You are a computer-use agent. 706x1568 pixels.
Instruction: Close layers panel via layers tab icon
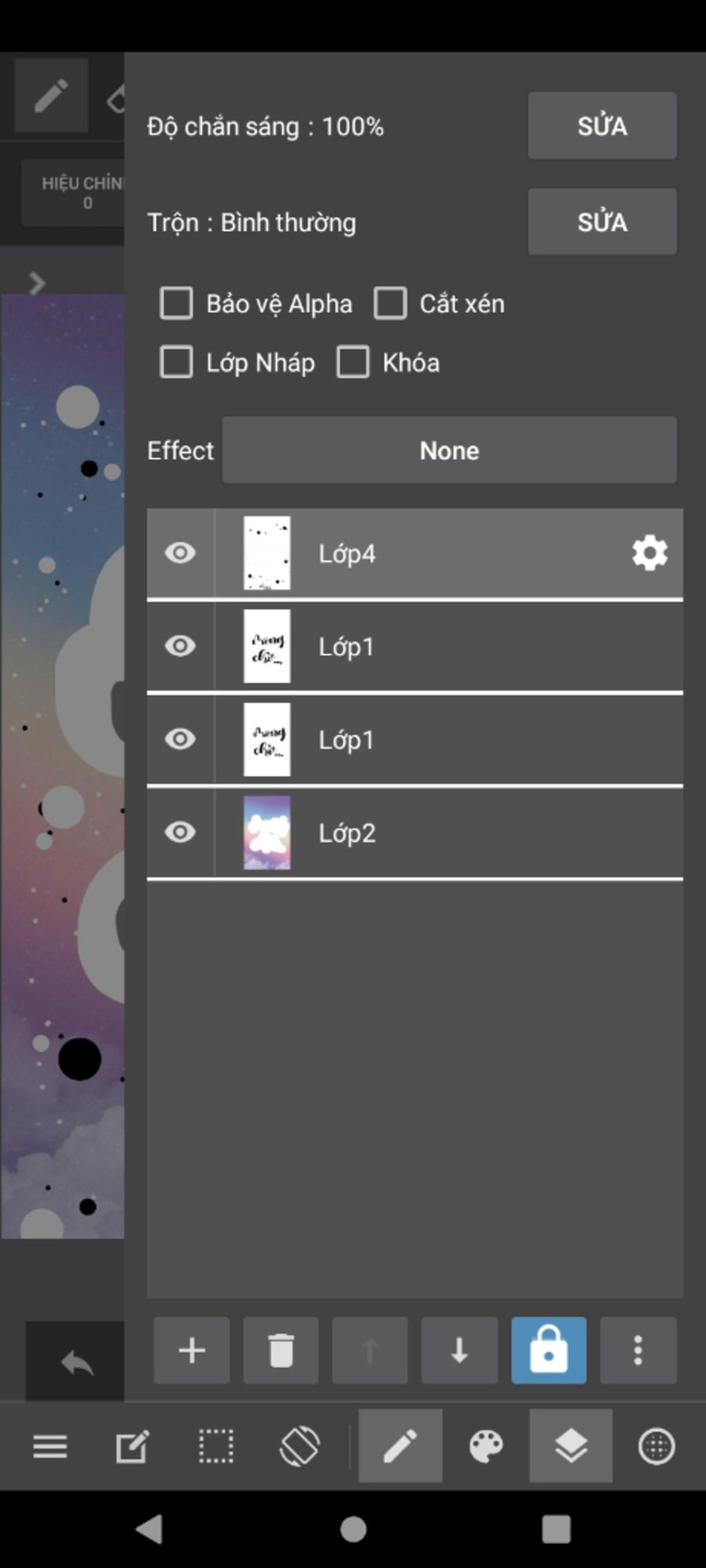[x=571, y=1445]
